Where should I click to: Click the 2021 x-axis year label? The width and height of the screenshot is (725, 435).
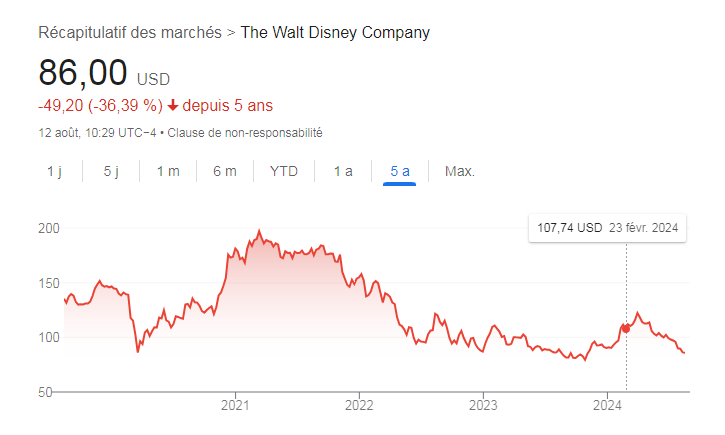[235, 405]
